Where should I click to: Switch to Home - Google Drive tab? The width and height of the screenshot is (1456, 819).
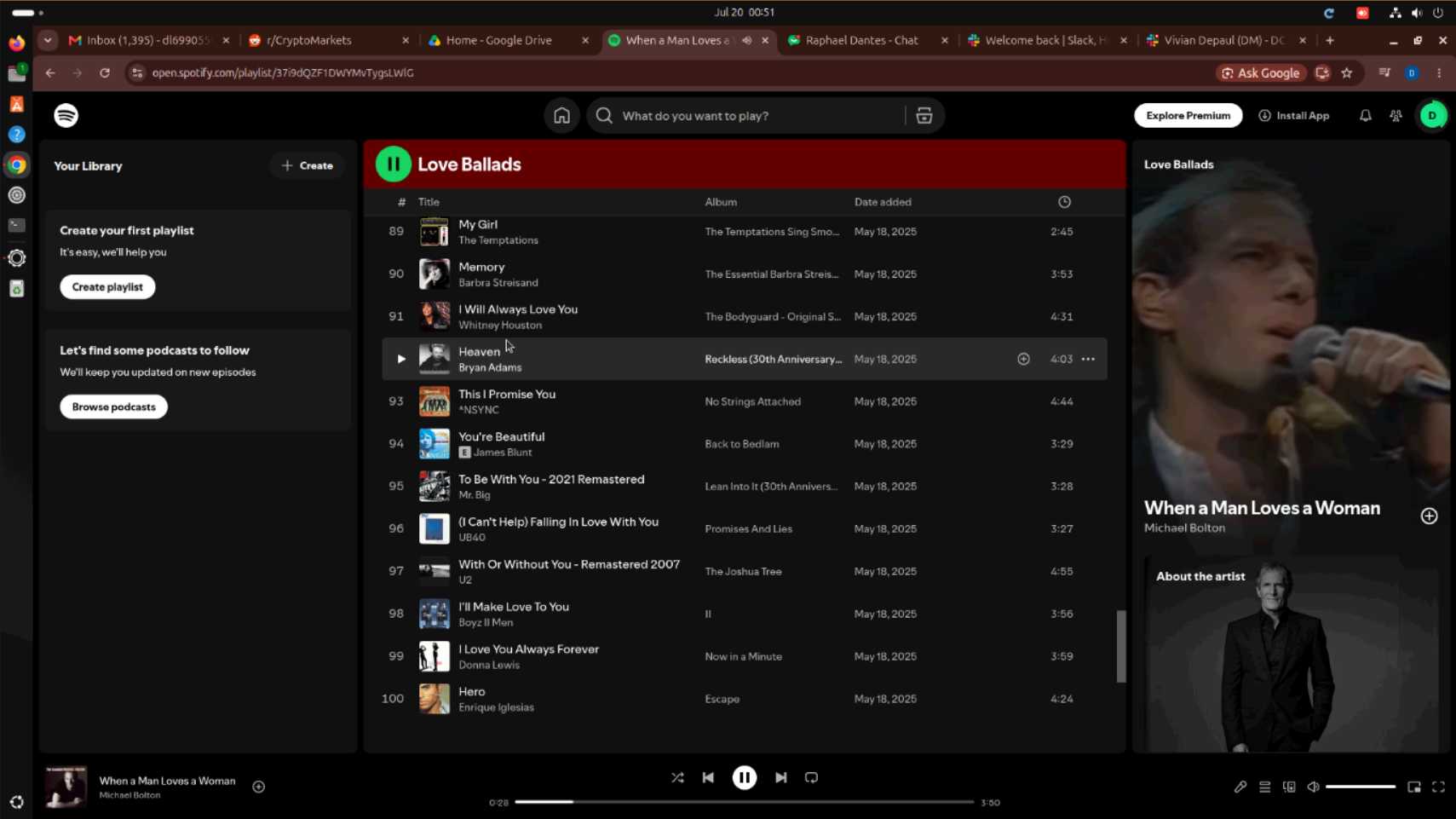[508, 40]
